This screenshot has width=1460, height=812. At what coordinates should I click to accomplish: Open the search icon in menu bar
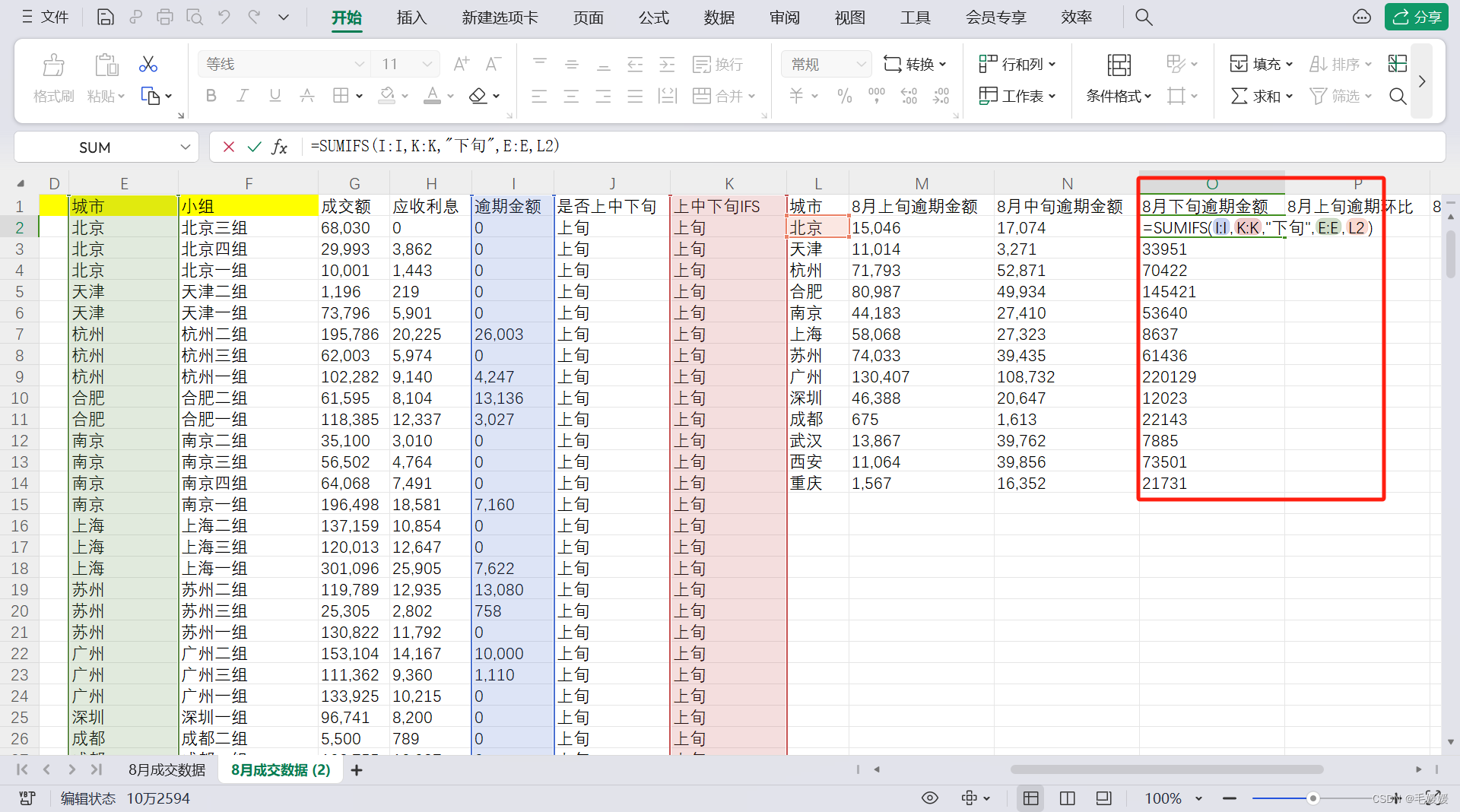[x=1144, y=17]
